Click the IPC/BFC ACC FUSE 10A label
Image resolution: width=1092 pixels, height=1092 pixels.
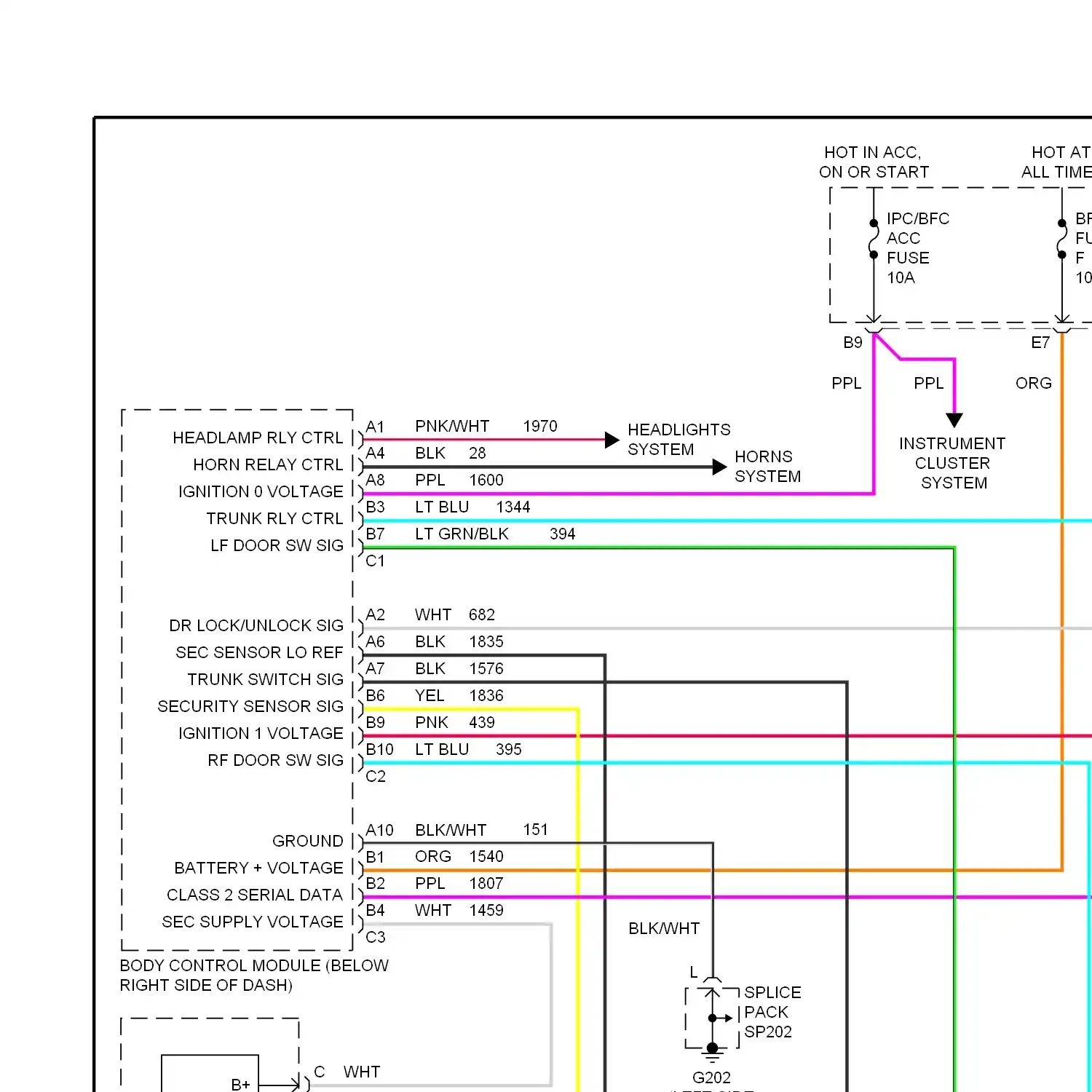coord(918,248)
